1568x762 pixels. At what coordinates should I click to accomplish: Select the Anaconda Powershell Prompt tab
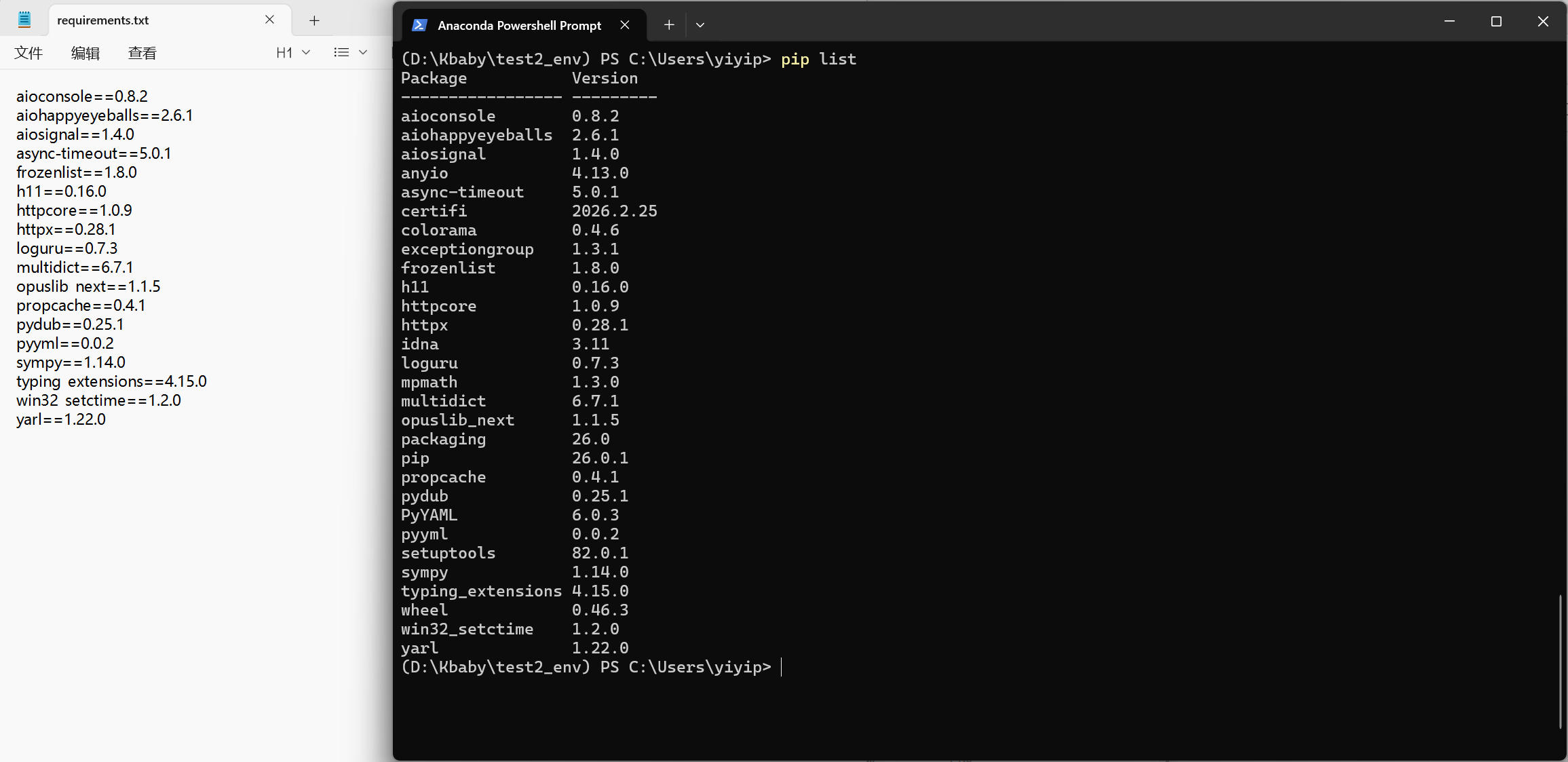(519, 25)
